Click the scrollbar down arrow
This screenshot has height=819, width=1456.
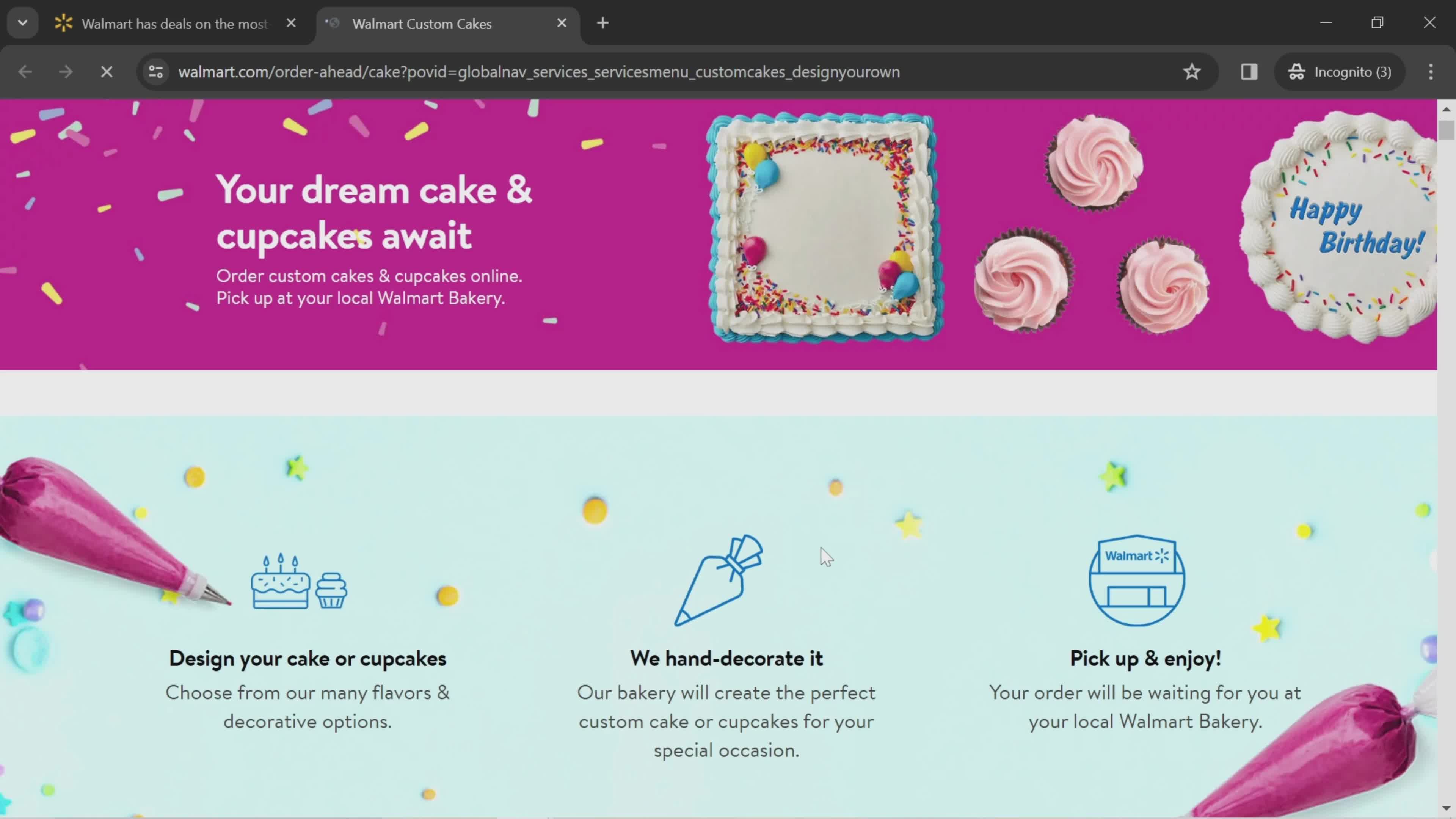(1447, 808)
